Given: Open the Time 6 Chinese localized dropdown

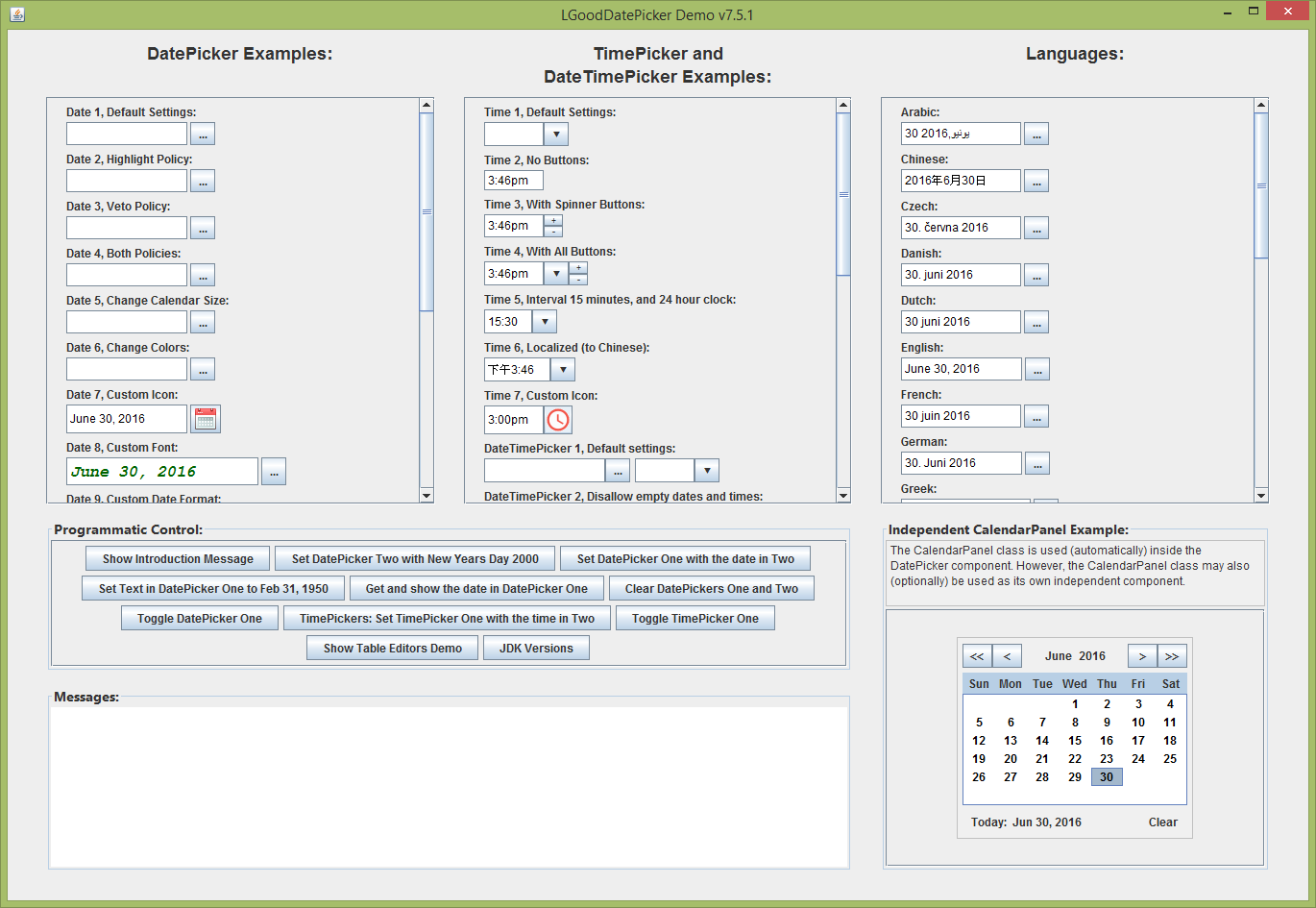Looking at the screenshot, I should pos(563,370).
